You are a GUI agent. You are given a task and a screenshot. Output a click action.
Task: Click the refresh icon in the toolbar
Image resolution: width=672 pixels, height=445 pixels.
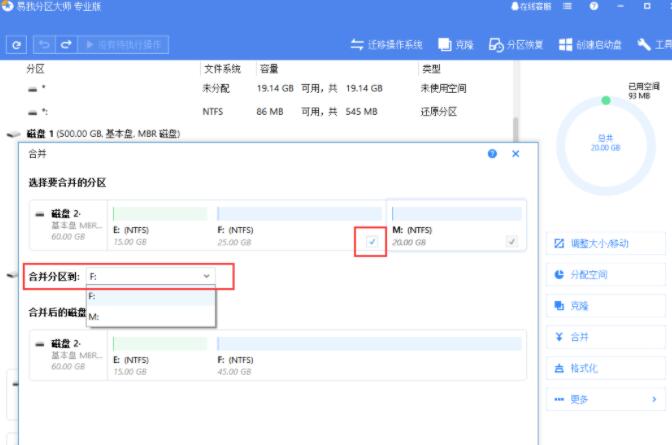[x=16, y=45]
